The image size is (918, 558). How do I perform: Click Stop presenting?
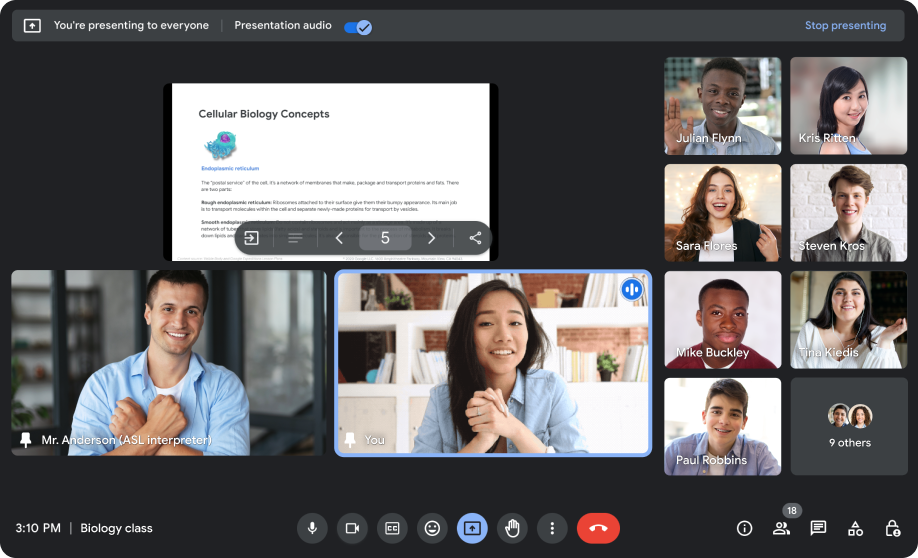click(845, 25)
